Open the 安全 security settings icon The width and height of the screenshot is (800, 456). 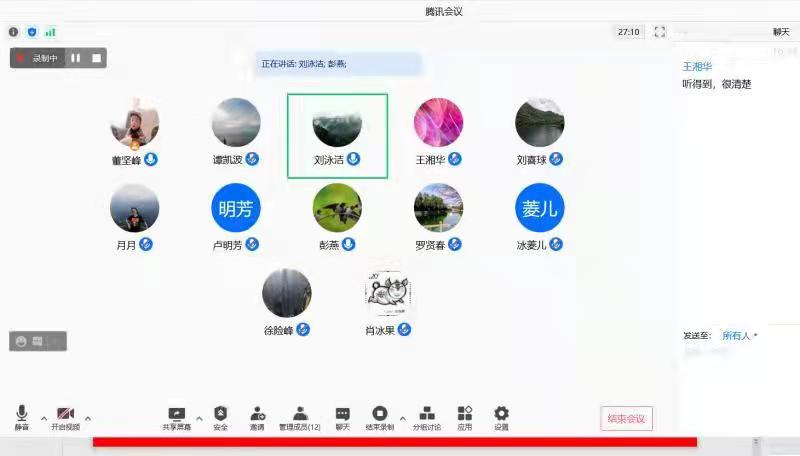point(221,417)
